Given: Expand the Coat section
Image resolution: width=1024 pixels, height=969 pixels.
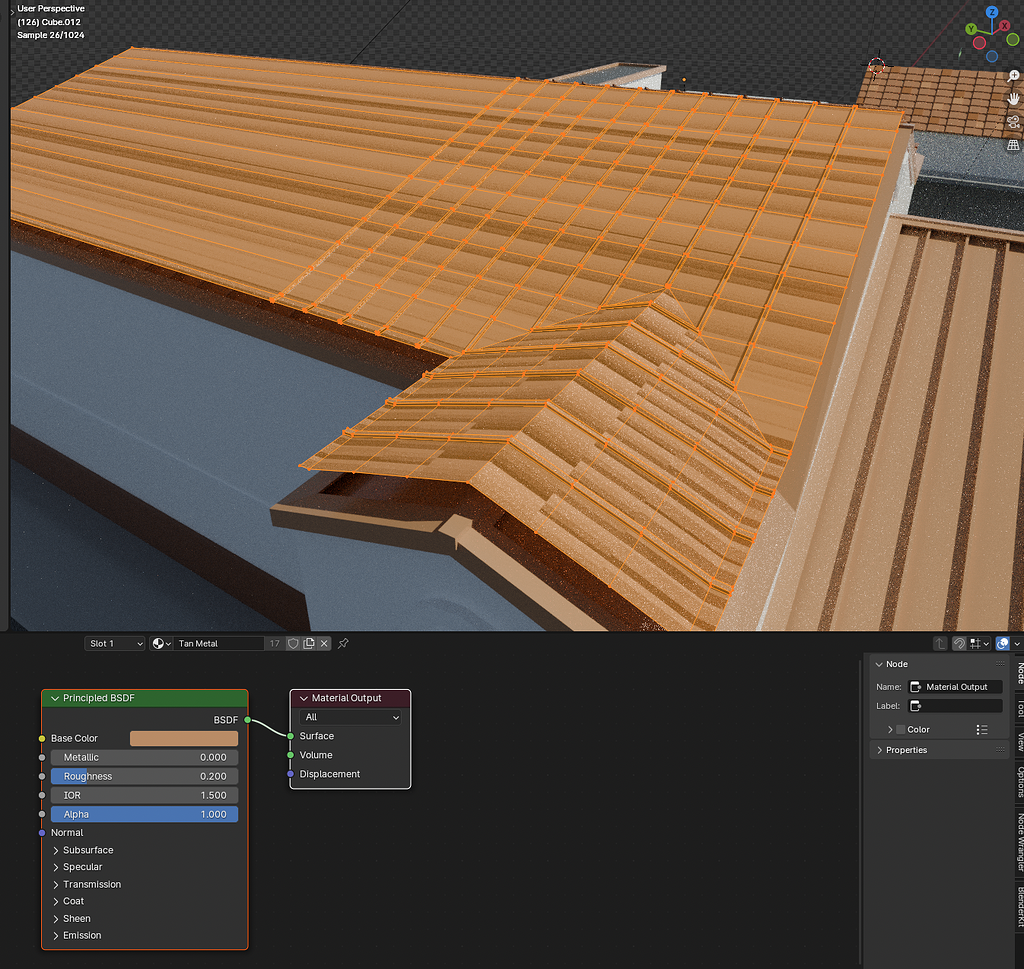Looking at the screenshot, I should (56, 902).
